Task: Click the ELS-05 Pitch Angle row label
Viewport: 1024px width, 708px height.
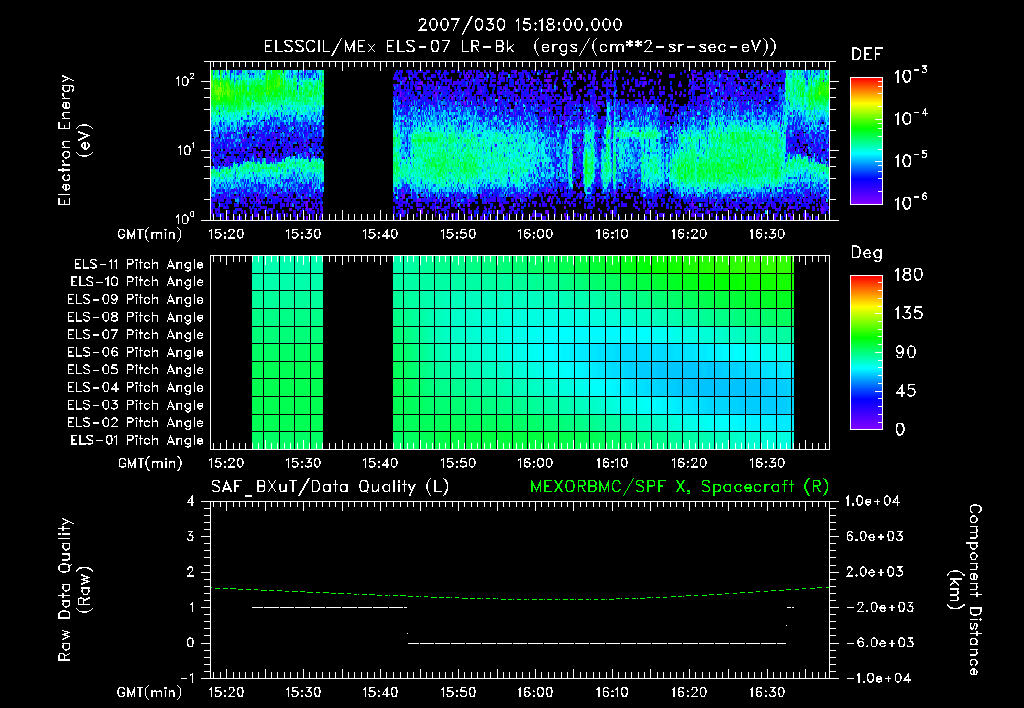Action: (x=136, y=370)
